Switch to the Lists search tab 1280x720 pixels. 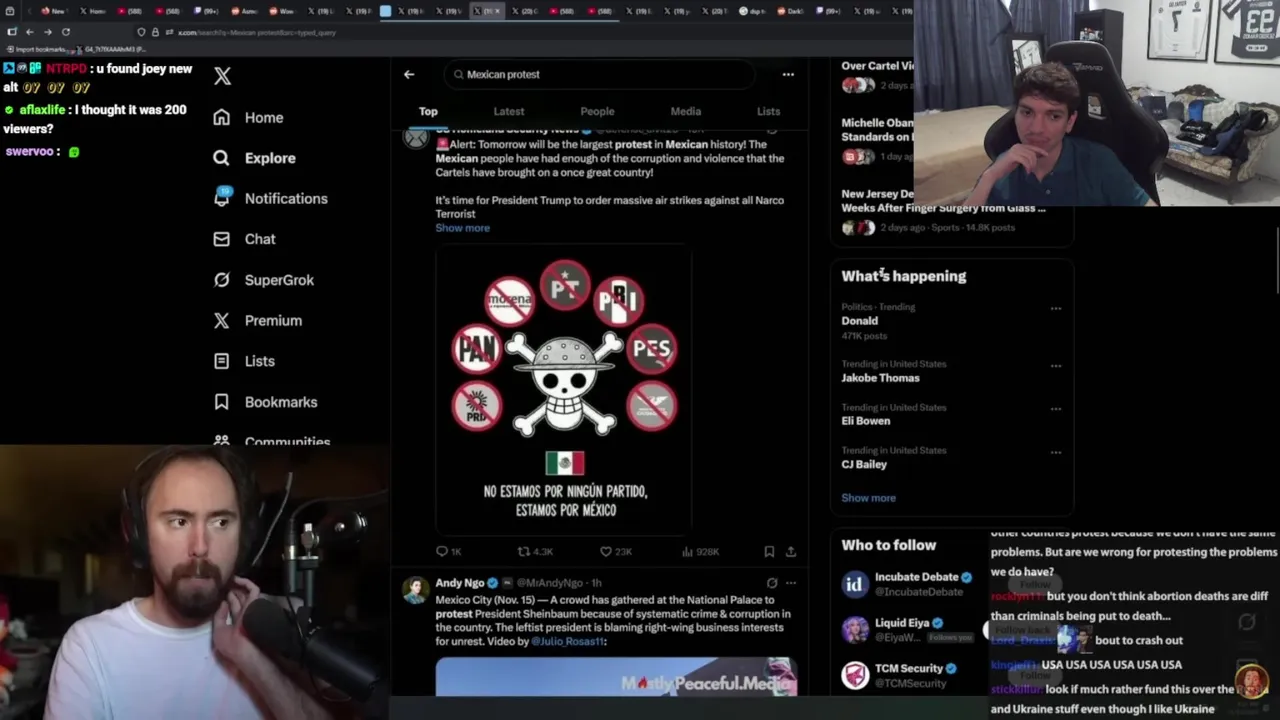tap(768, 111)
